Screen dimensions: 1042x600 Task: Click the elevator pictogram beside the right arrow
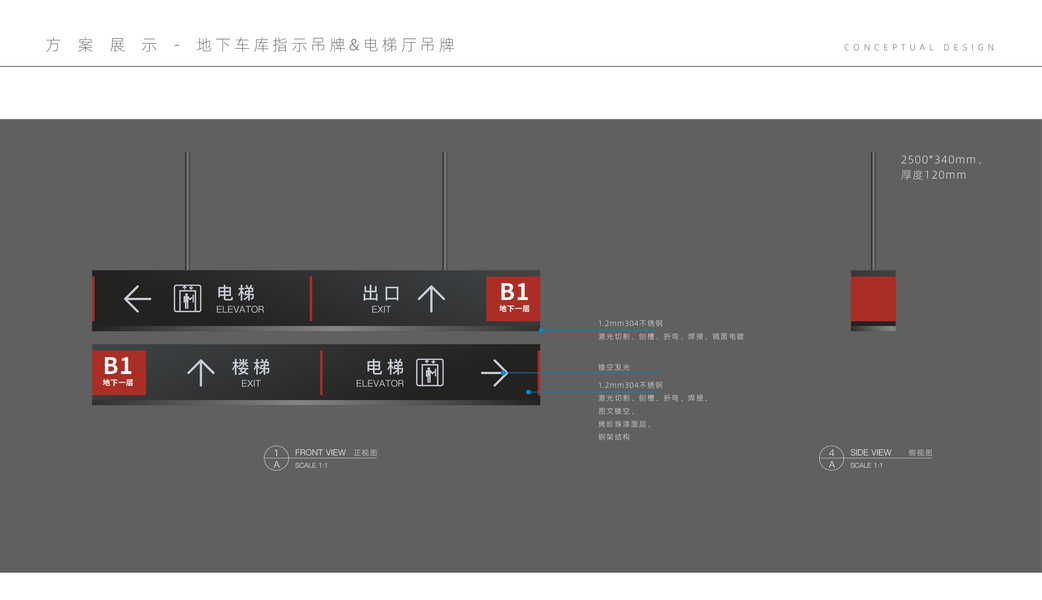(x=430, y=372)
